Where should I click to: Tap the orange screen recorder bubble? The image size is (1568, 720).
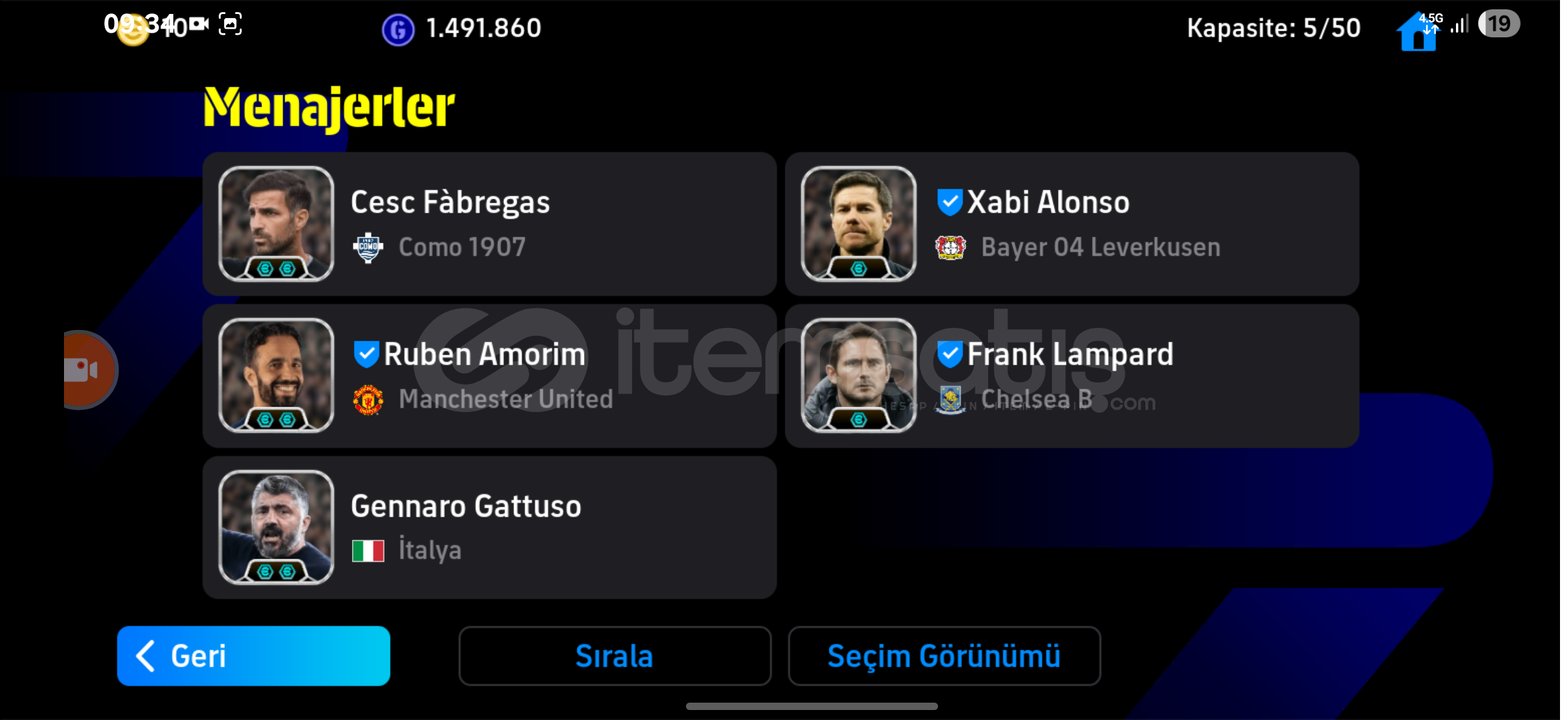(87, 370)
